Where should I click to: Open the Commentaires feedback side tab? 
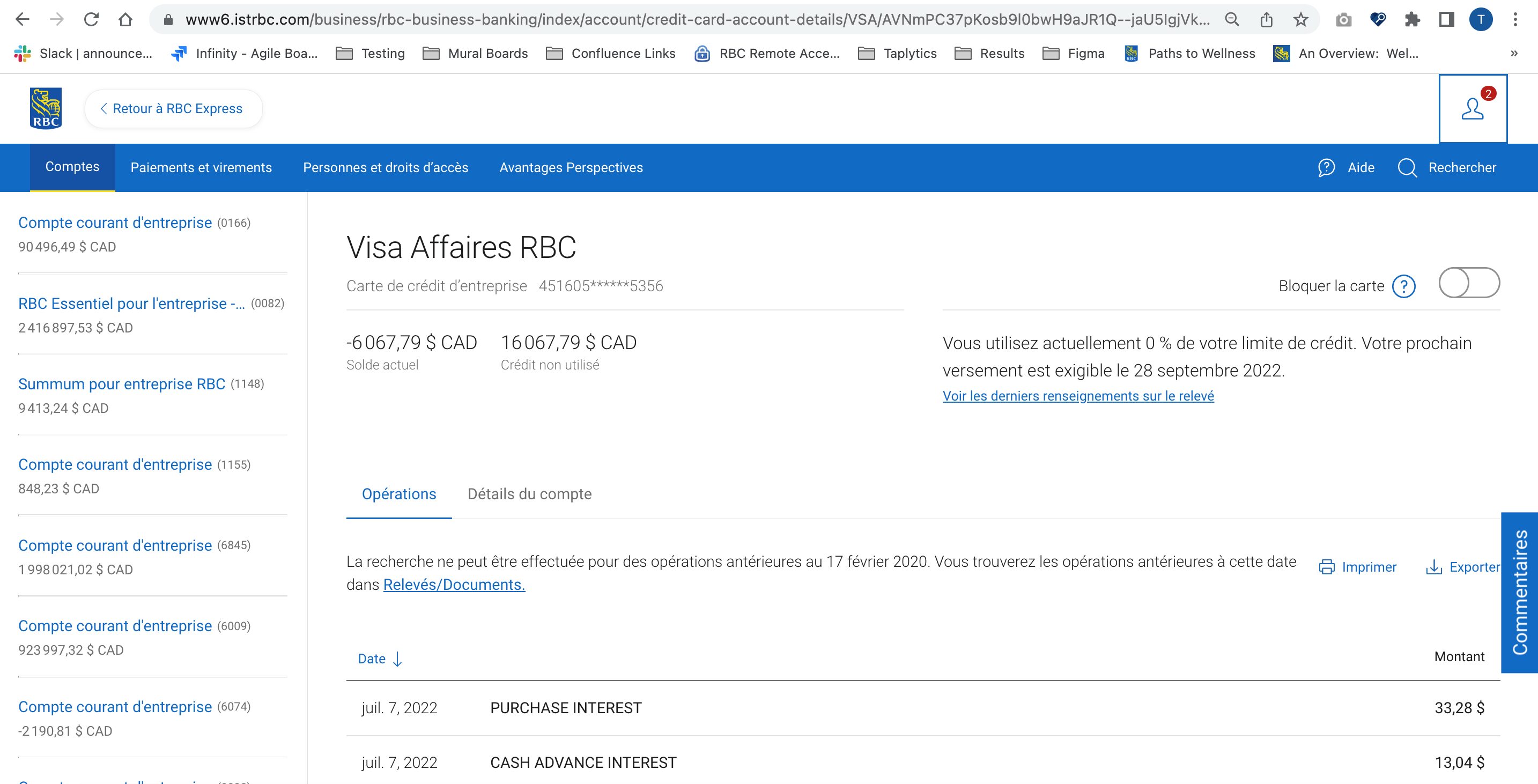[x=1519, y=593]
